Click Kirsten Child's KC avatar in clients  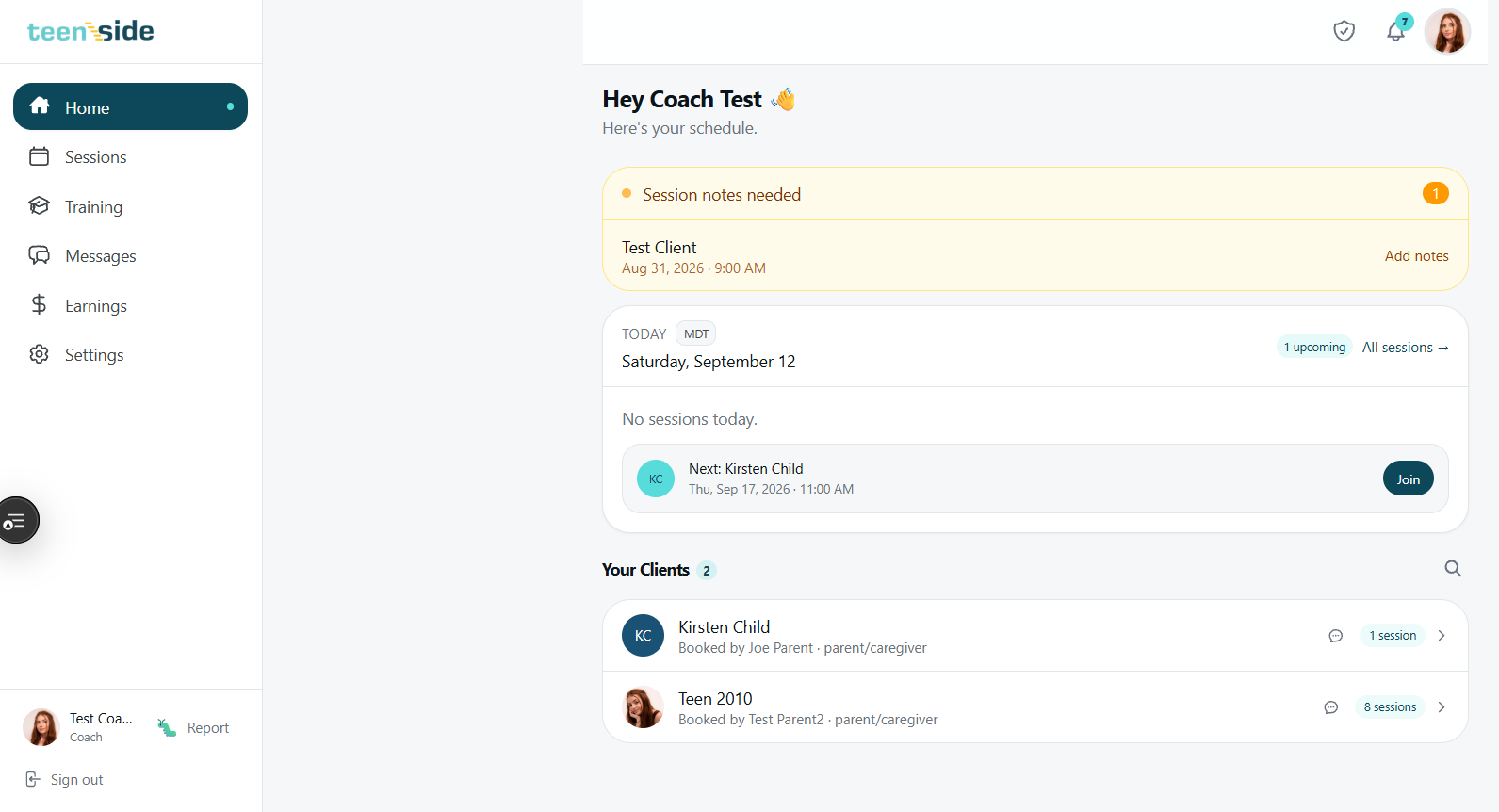[643, 636]
